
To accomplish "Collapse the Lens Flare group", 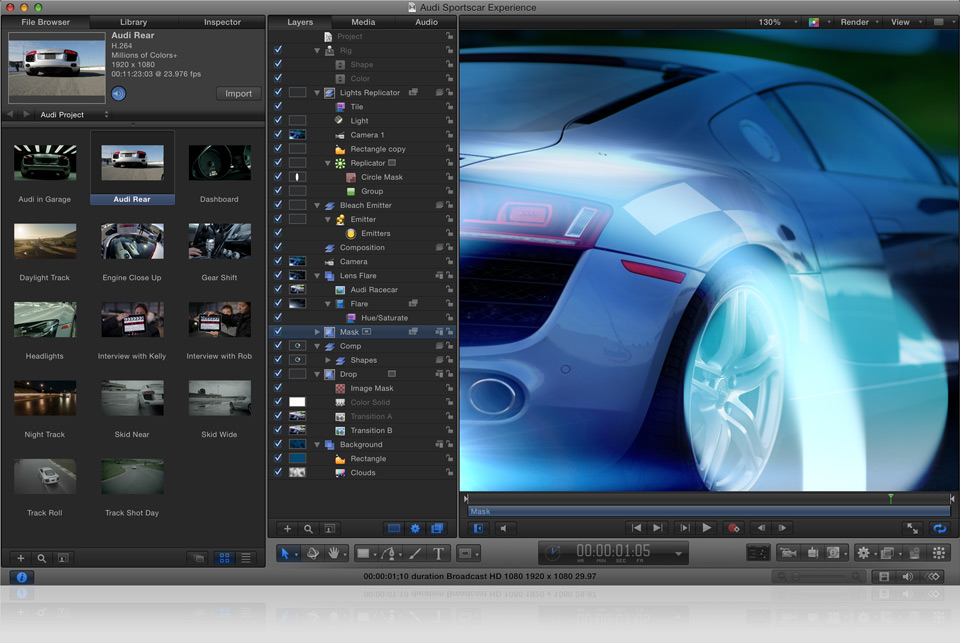I will [x=317, y=276].
